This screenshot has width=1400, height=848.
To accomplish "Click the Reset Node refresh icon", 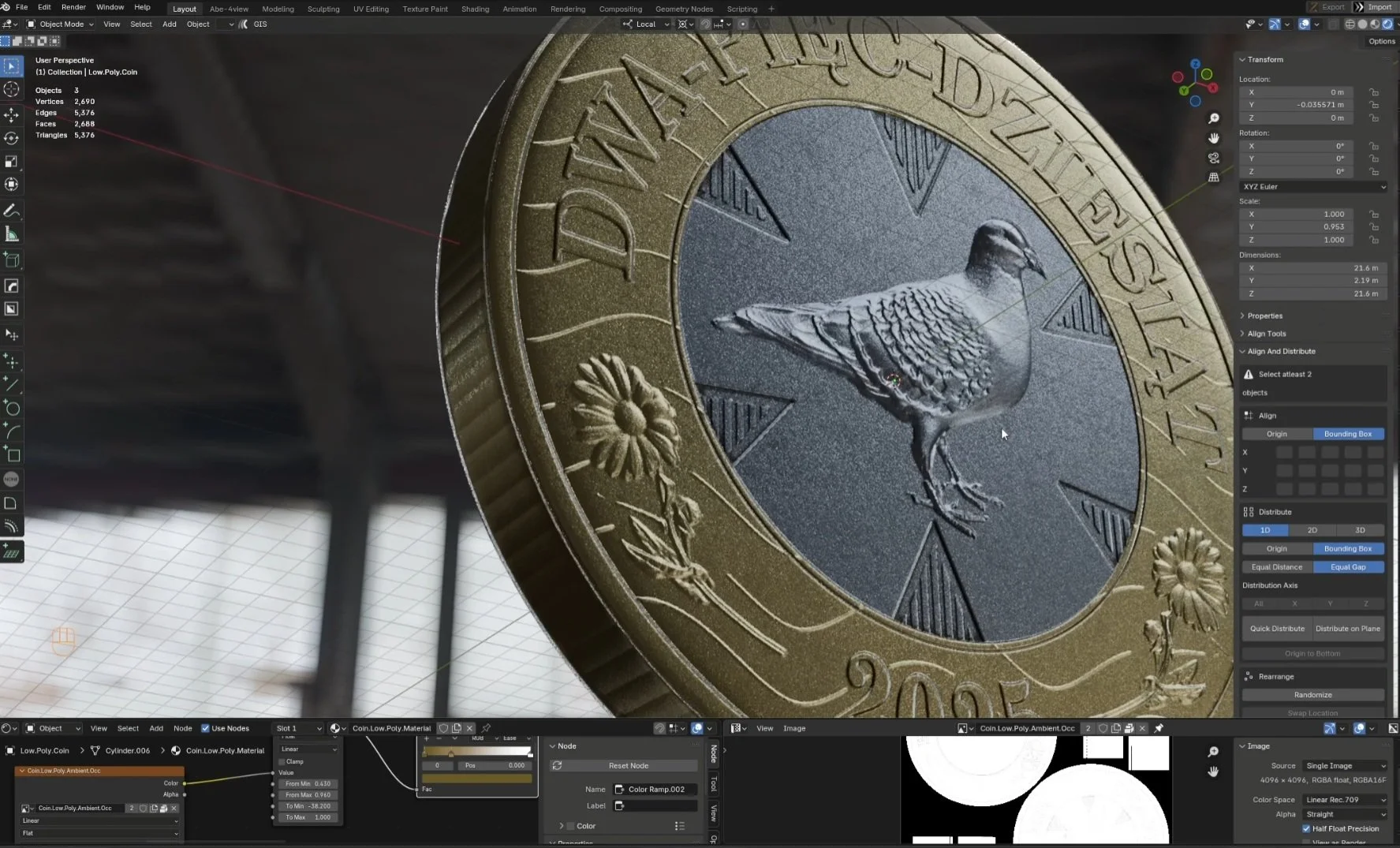I will tap(557, 765).
